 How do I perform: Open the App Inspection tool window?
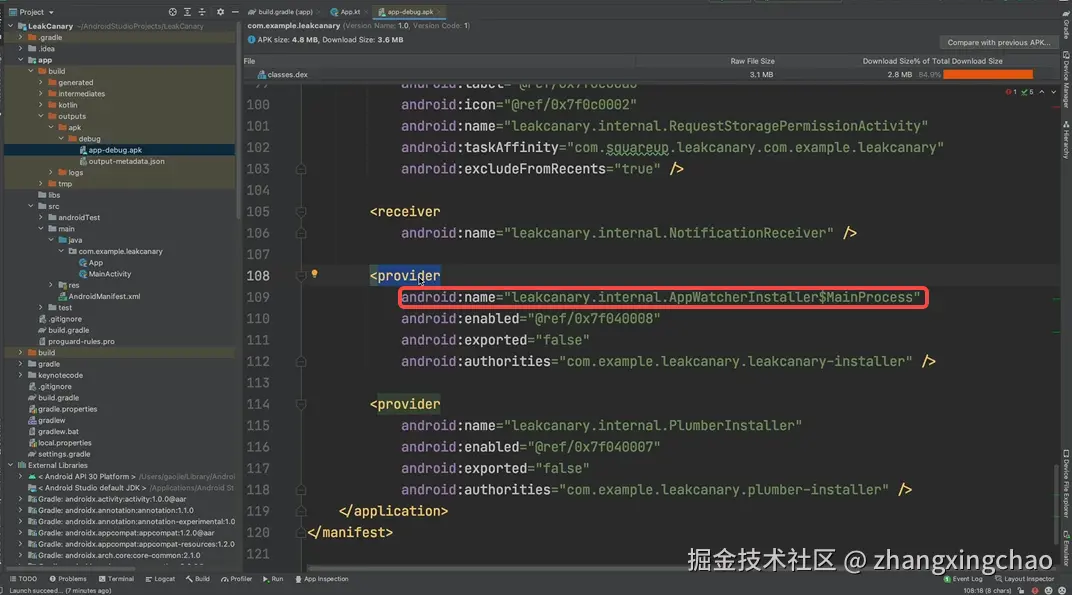click(322, 579)
